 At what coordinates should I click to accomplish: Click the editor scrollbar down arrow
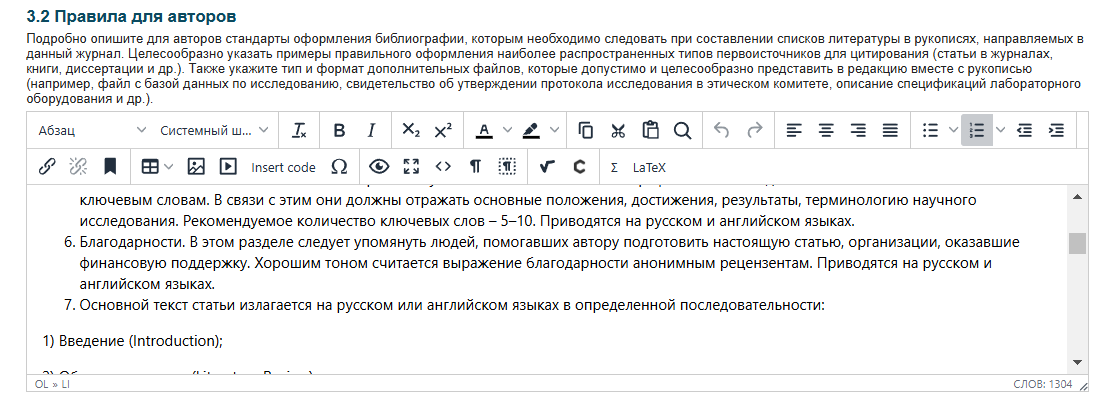point(1078,362)
